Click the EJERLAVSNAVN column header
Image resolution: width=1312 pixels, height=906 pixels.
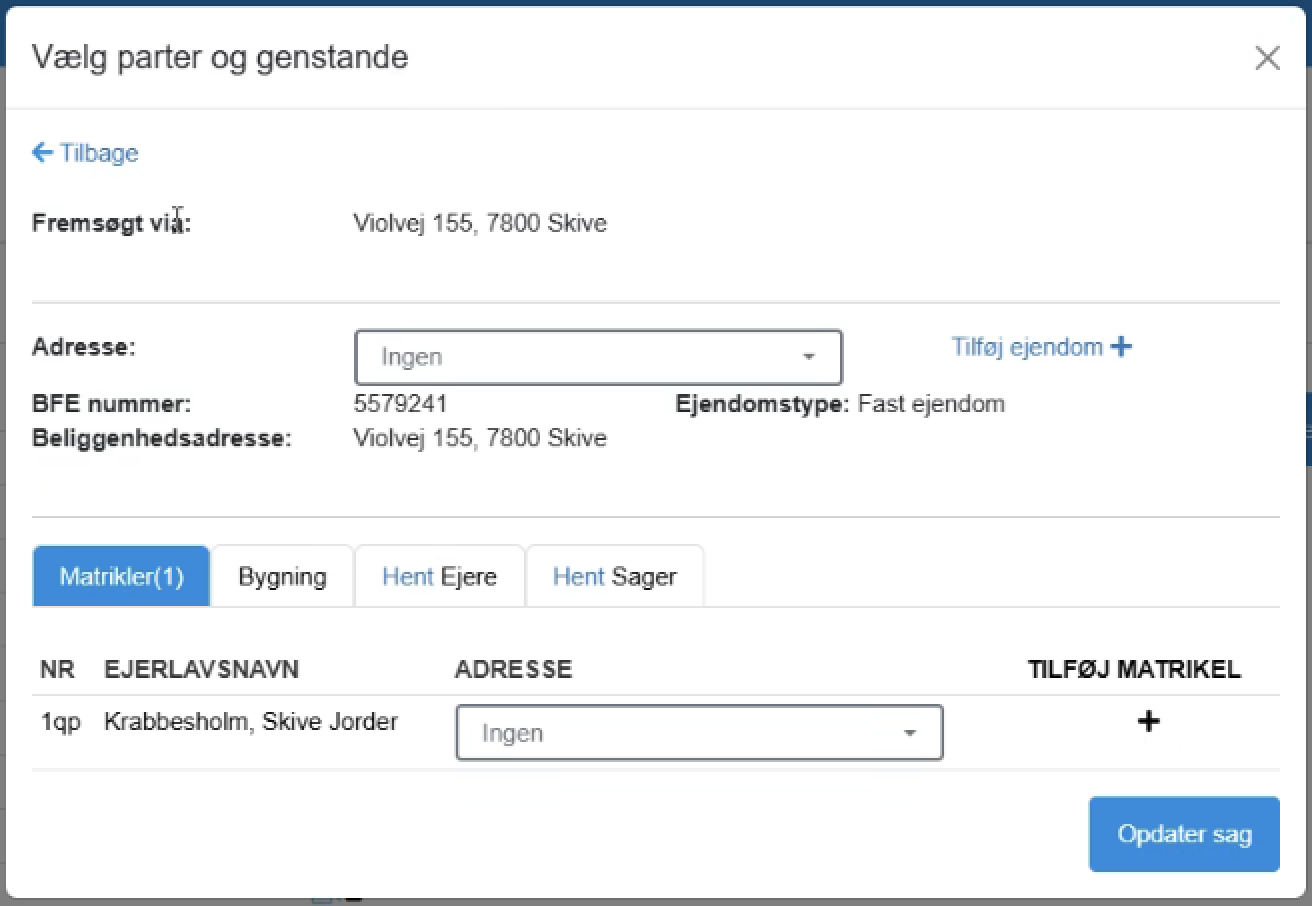(201, 670)
